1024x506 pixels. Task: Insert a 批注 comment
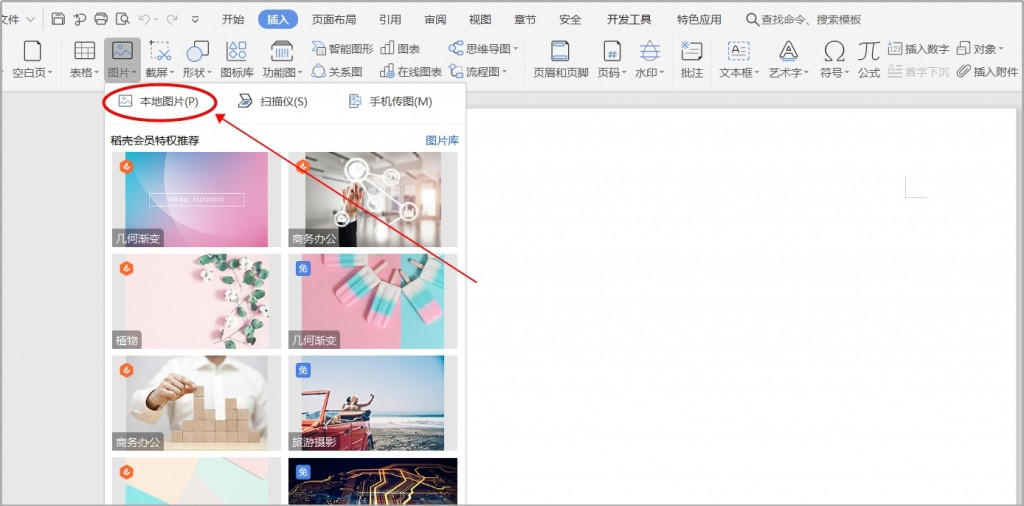coord(691,59)
